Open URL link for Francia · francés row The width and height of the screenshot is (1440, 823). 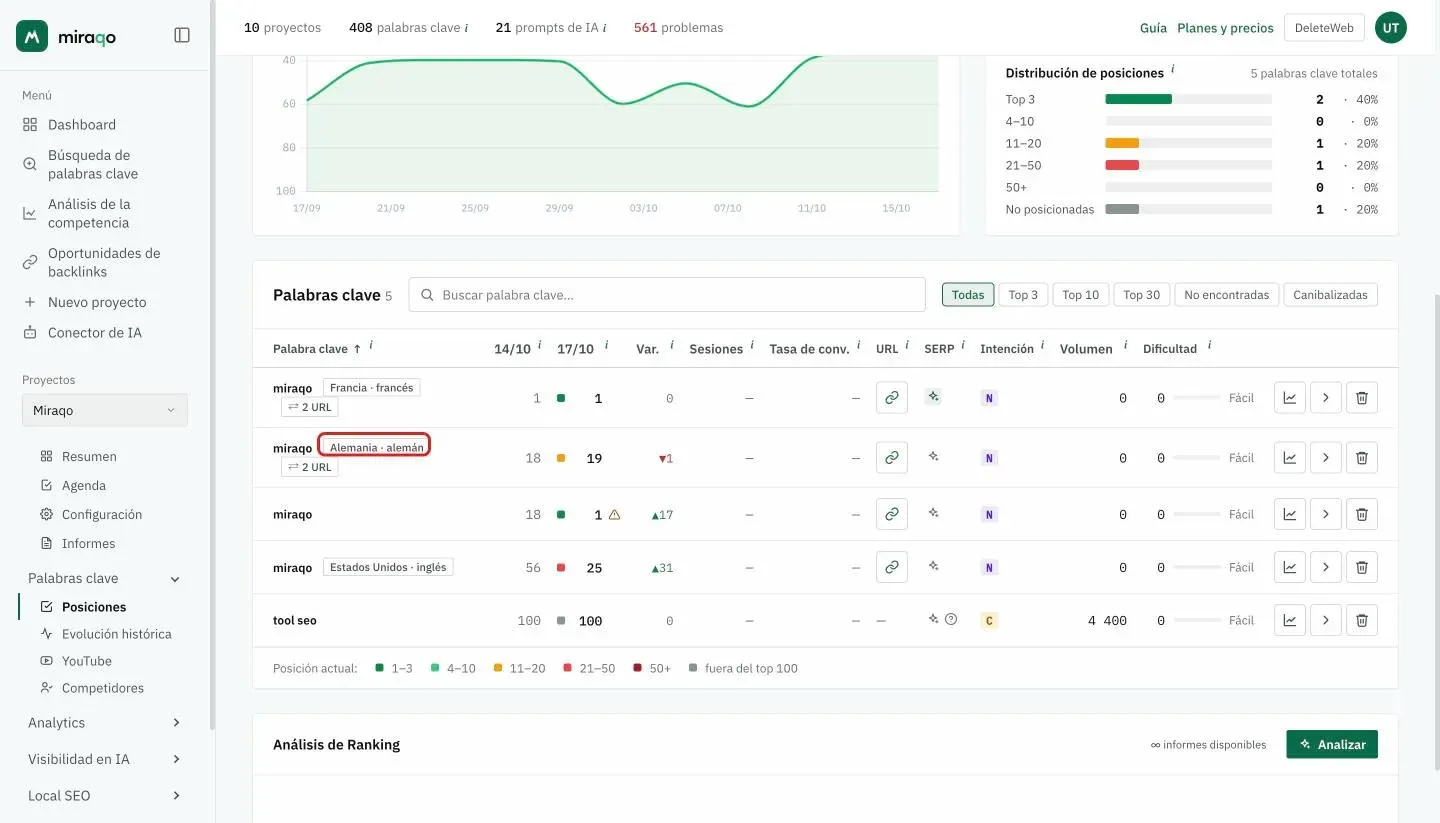pyautogui.click(x=891, y=397)
